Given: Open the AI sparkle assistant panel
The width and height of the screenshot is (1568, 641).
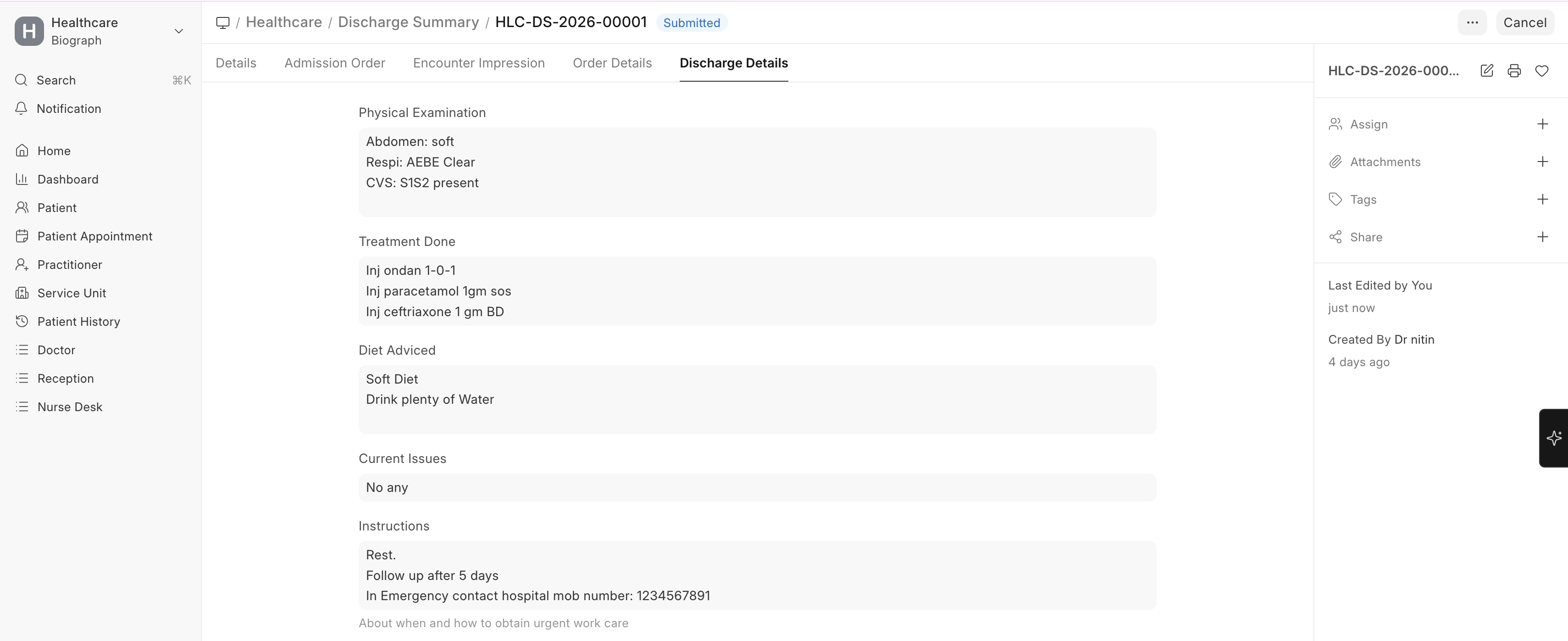Looking at the screenshot, I should [1553, 438].
